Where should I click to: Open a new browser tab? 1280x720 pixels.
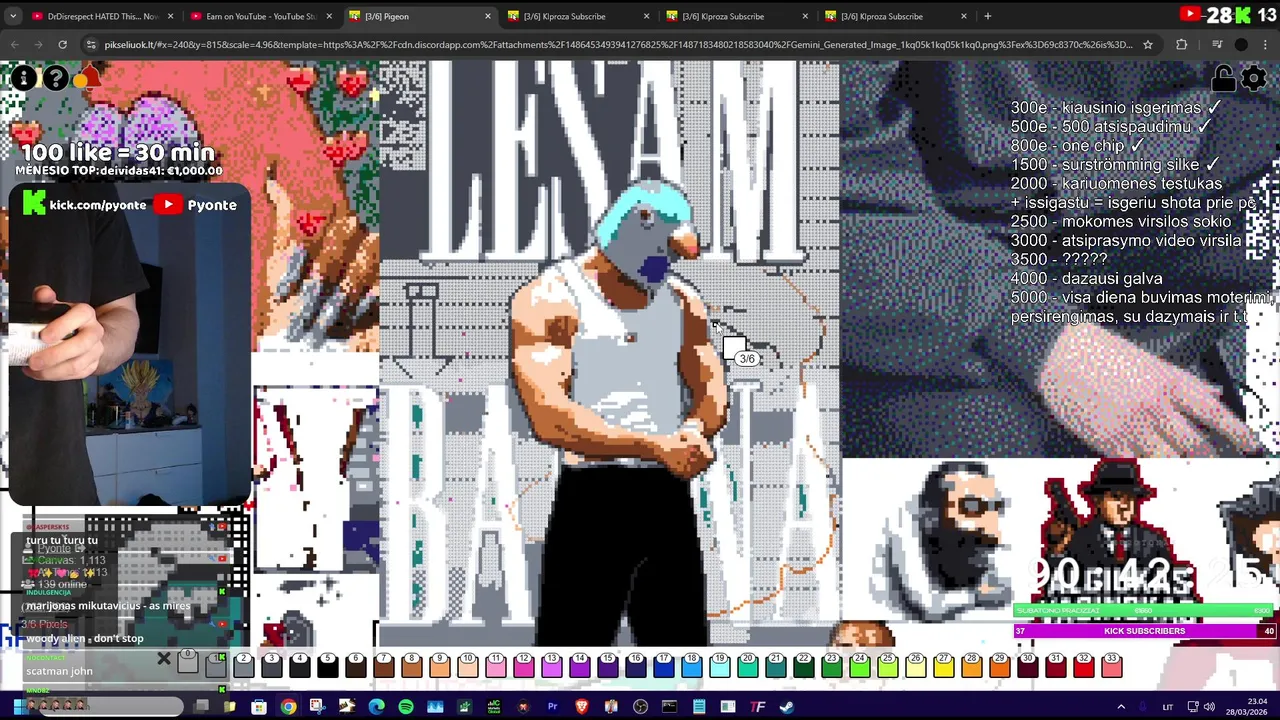pyautogui.click(x=987, y=16)
